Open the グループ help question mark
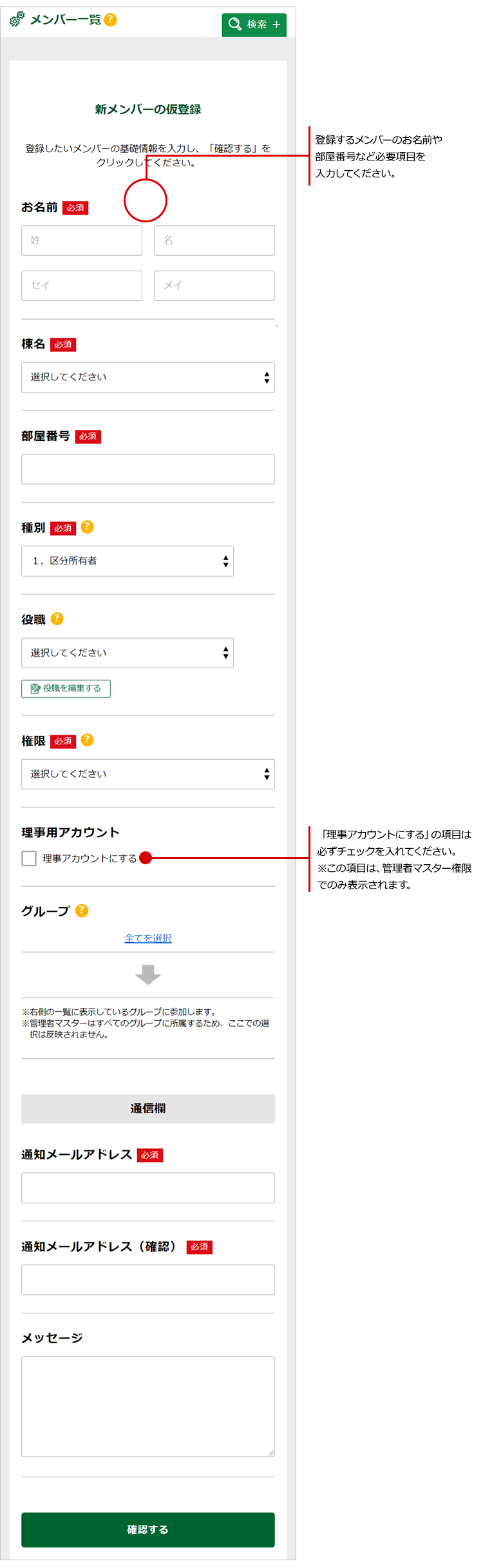The image size is (483, 1568). point(82,911)
